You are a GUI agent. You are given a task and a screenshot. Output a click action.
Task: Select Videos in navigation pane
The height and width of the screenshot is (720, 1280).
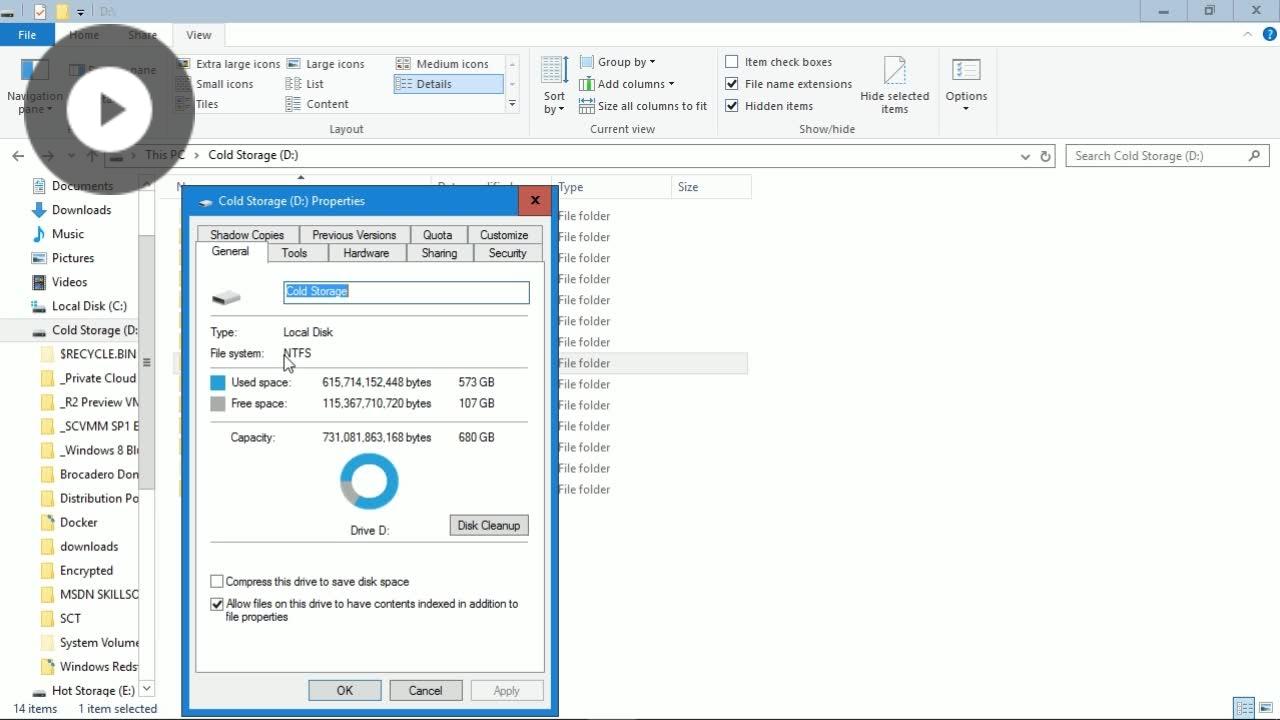pos(69,282)
